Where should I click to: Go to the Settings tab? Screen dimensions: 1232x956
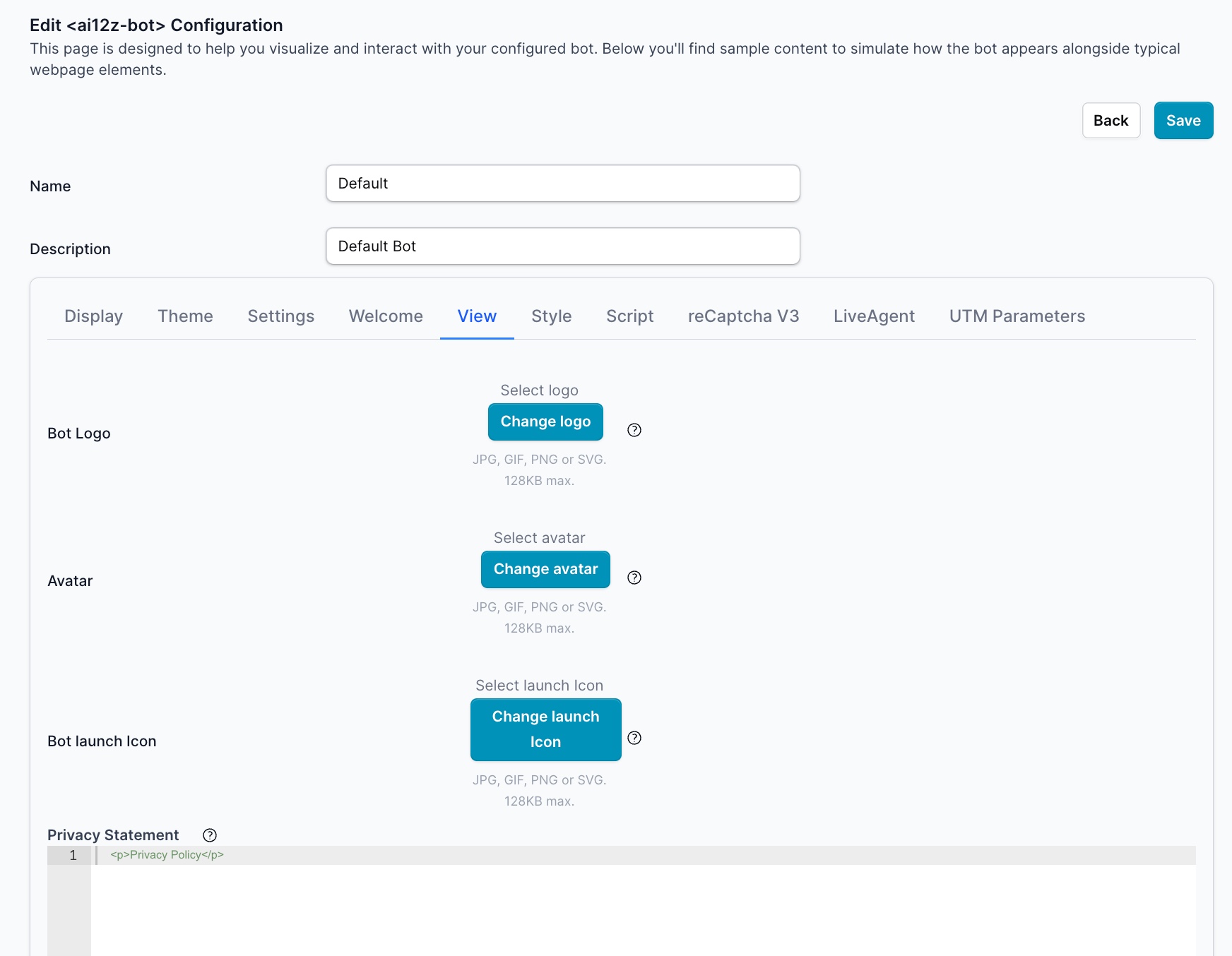click(x=280, y=316)
